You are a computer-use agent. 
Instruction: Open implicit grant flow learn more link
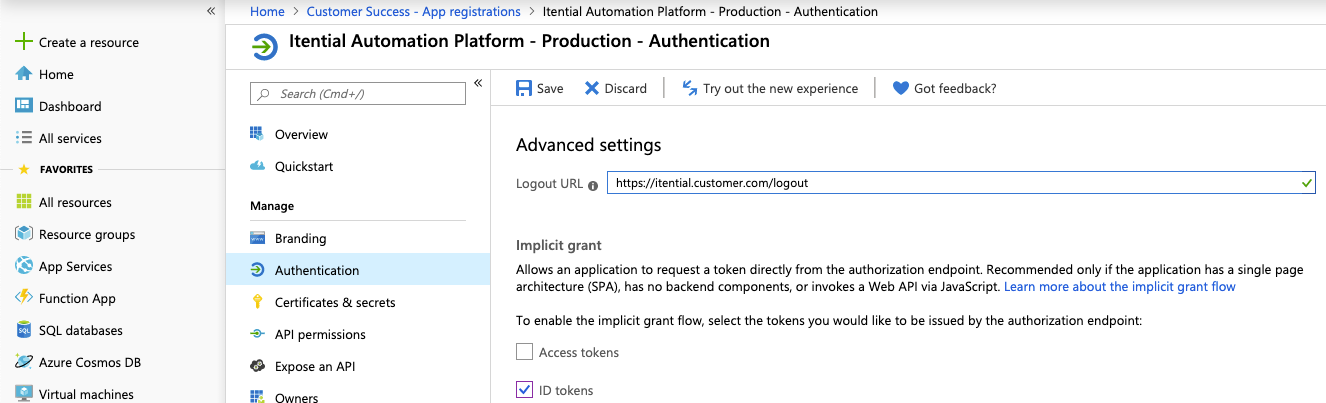1120,286
